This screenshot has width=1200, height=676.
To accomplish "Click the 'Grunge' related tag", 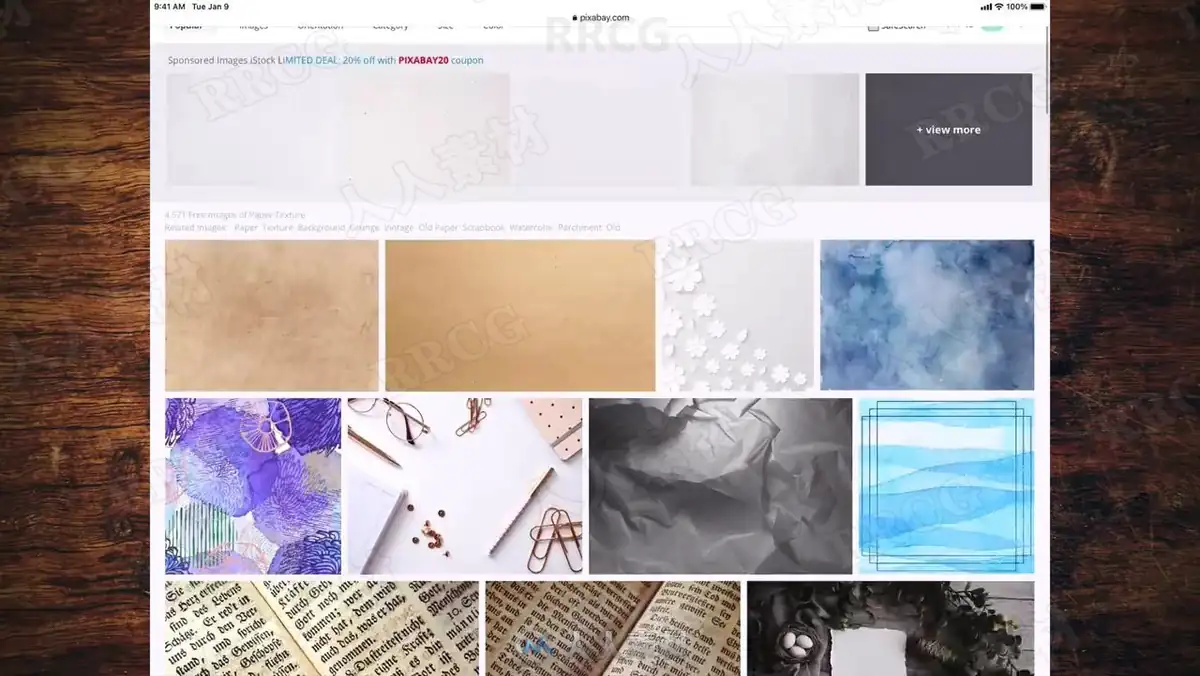I will [x=364, y=228].
